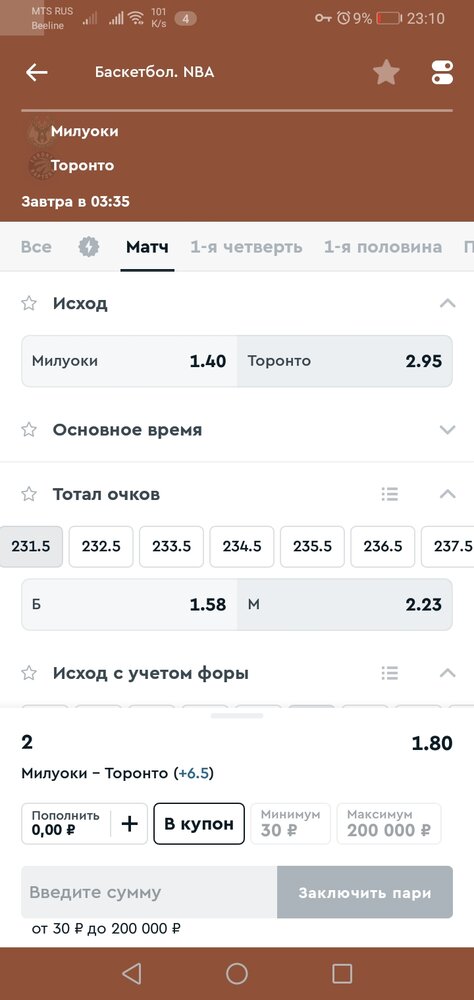Select the 234.5 total line
Viewport: 474px width, 1000px height.
(x=242, y=547)
